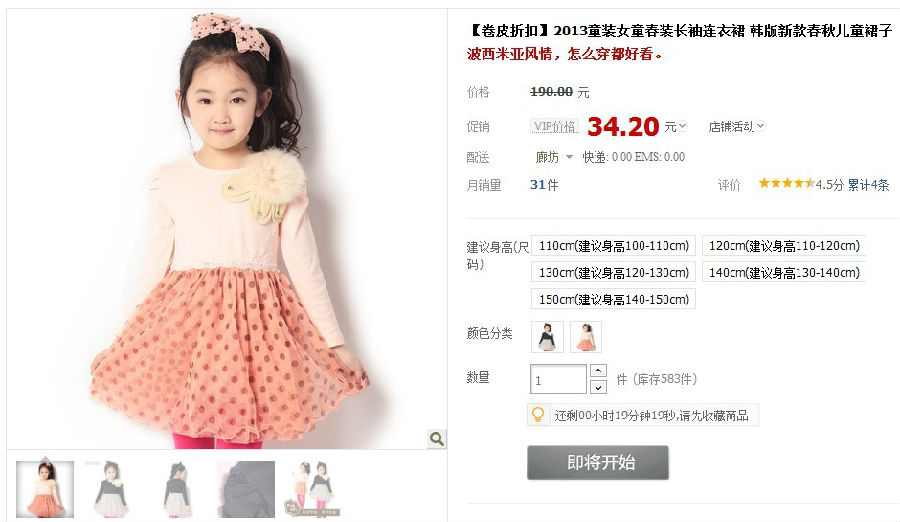Select size 120cm option
This screenshot has height=522, width=900.
pos(784,246)
